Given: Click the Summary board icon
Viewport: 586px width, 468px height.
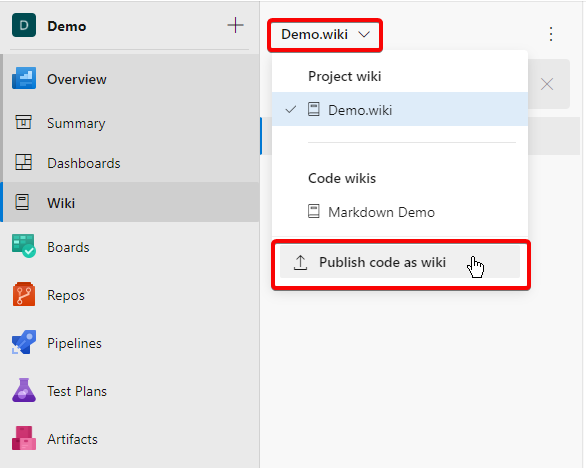Looking at the screenshot, I should click(23, 122).
